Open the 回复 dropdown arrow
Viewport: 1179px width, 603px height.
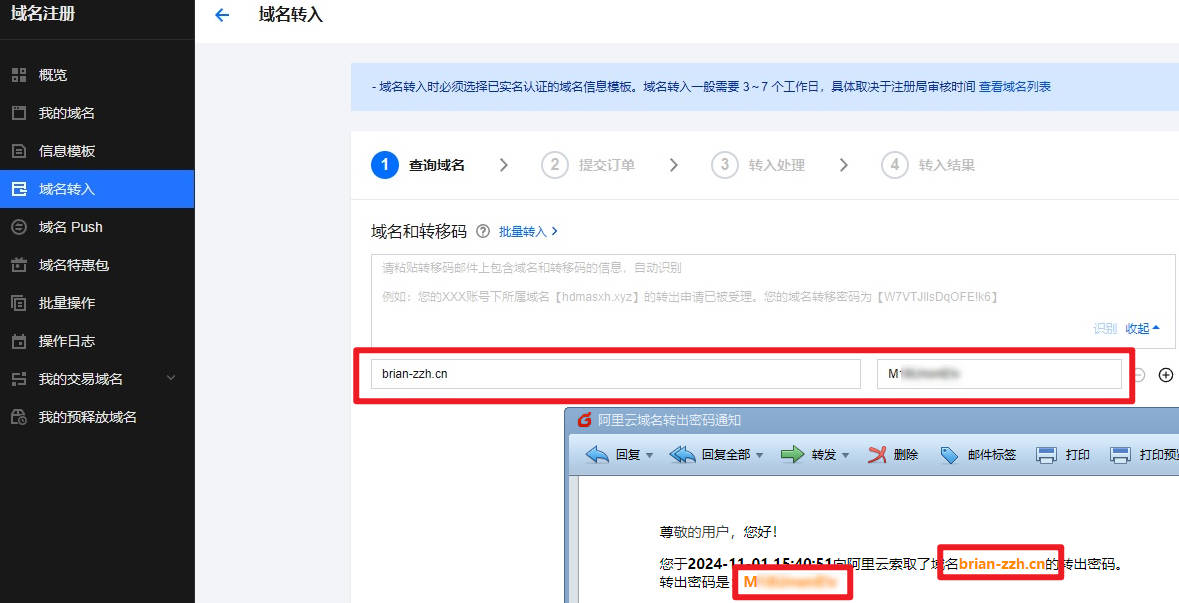coord(650,456)
